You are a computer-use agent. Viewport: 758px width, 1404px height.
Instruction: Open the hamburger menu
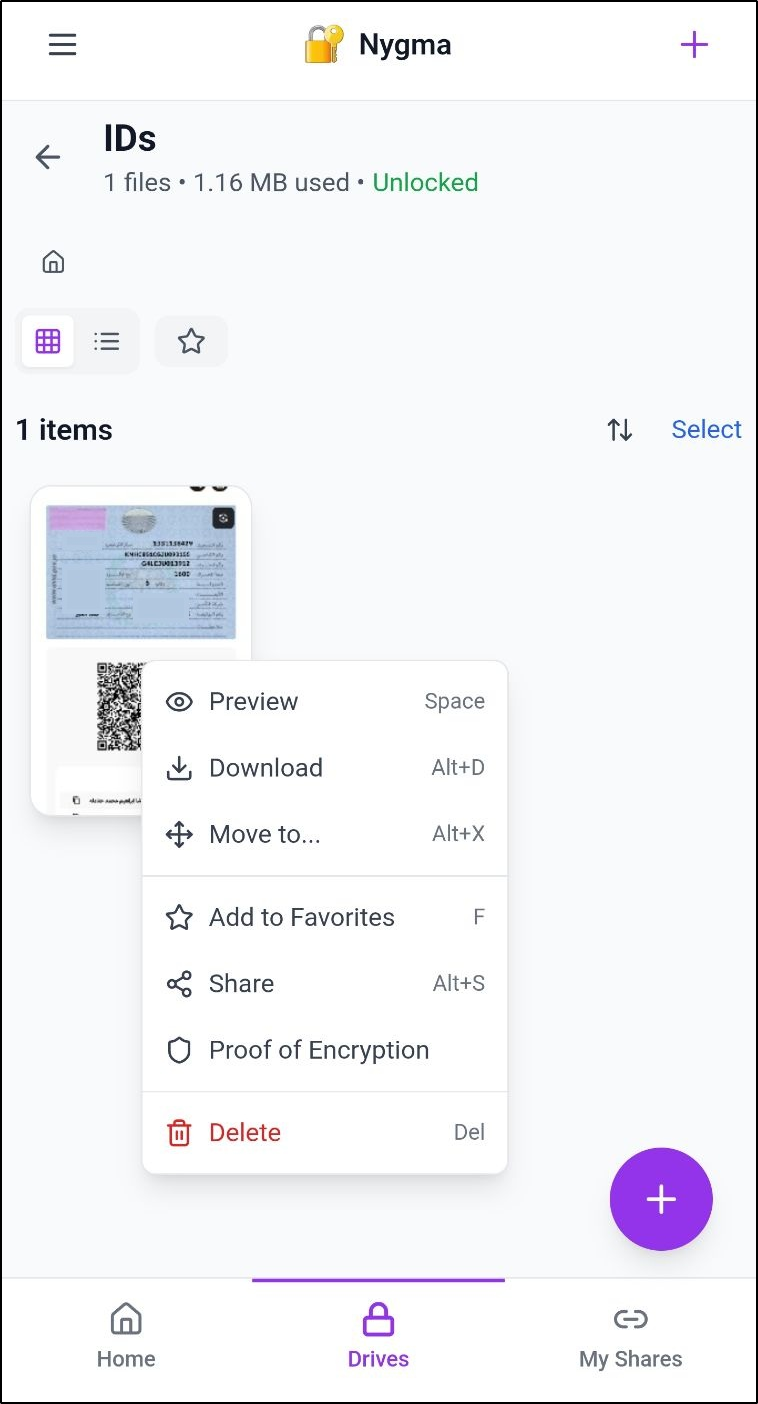click(62, 45)
